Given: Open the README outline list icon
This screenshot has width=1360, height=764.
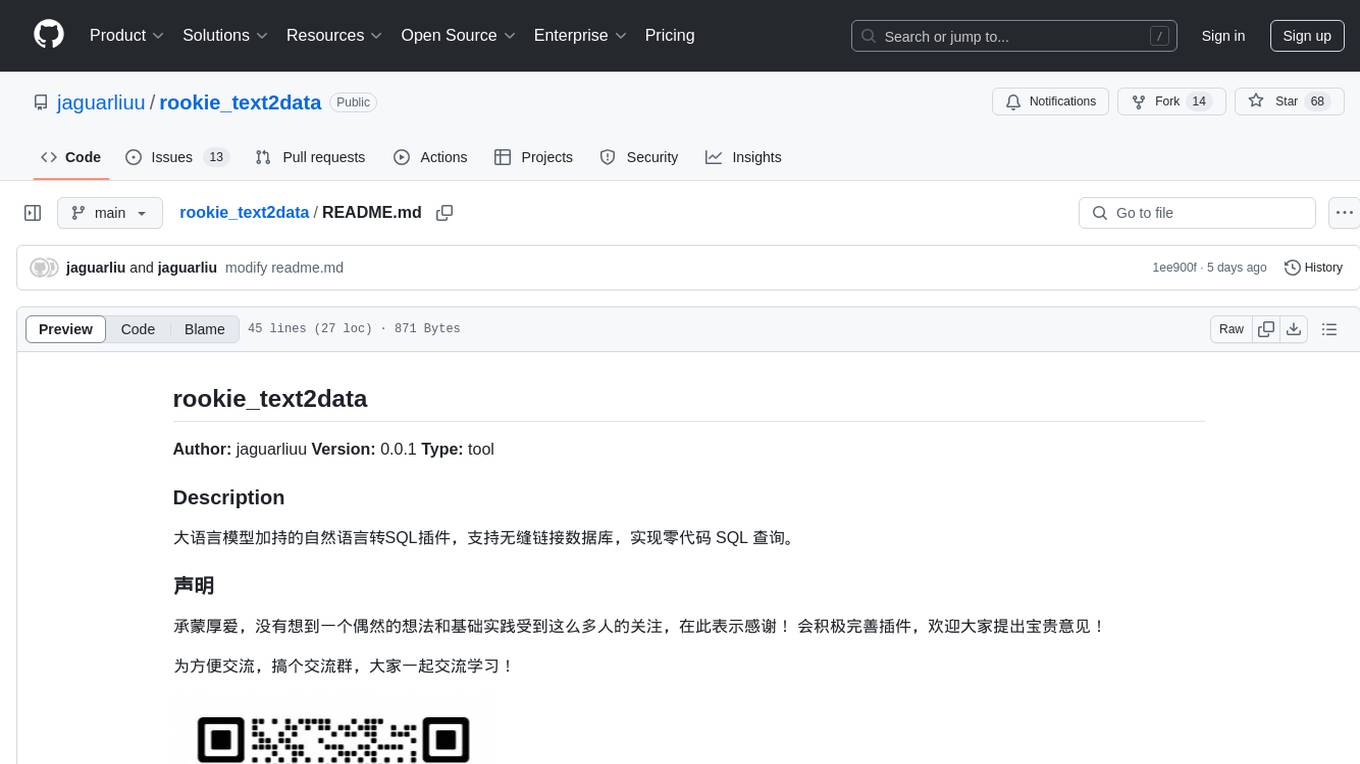Looking at the screenshot, I should click(x=1329, y=329).
